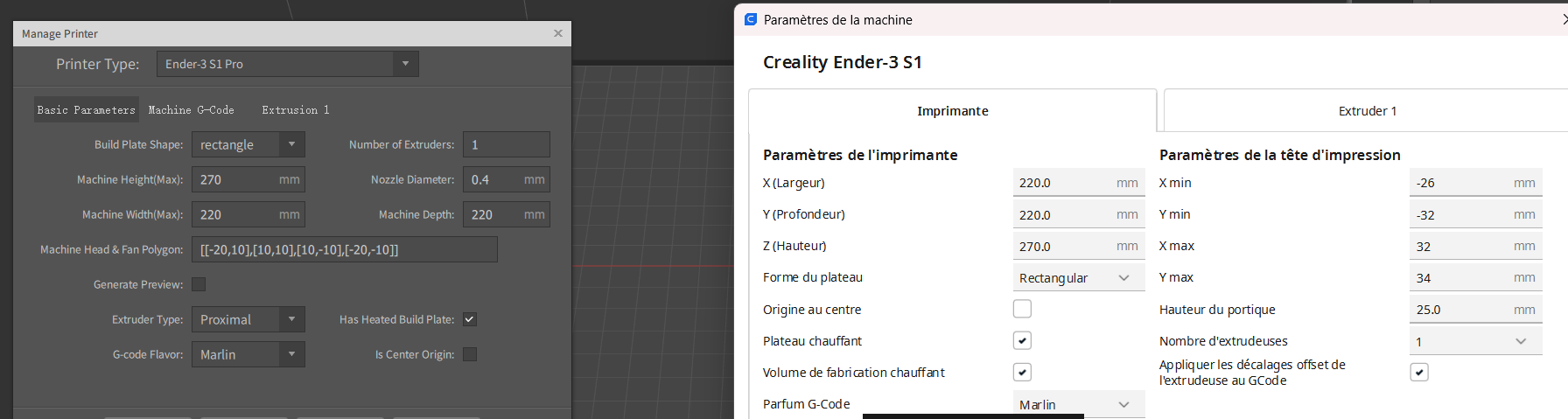Click Paramètres de la tête d'impression heading
Viewport: 1568px width, 419px height.
1279,155
